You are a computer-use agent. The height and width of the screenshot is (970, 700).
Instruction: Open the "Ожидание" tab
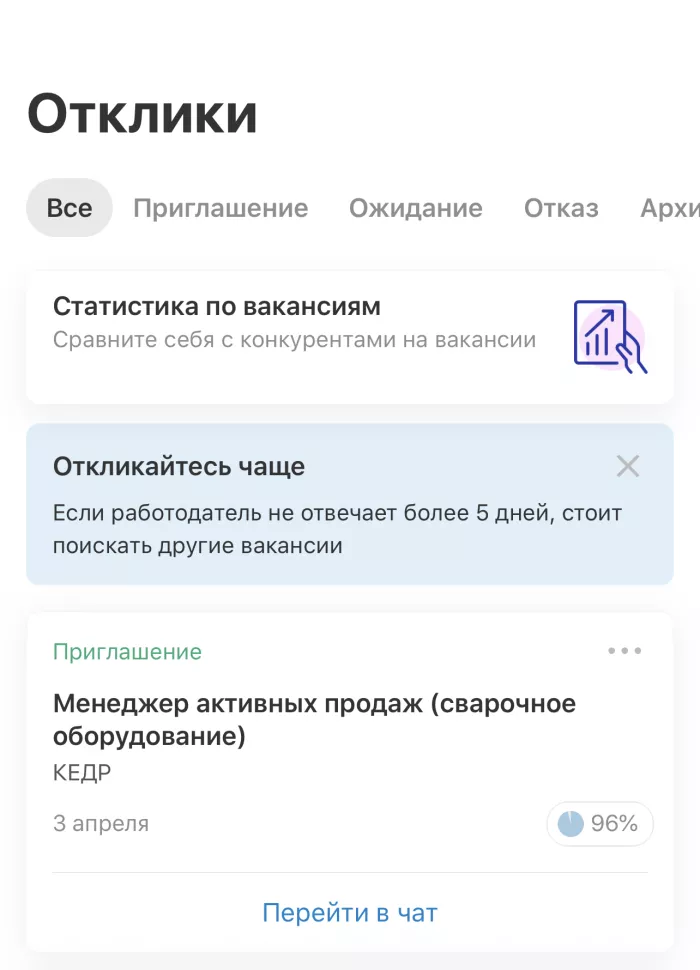coord(415,208)
